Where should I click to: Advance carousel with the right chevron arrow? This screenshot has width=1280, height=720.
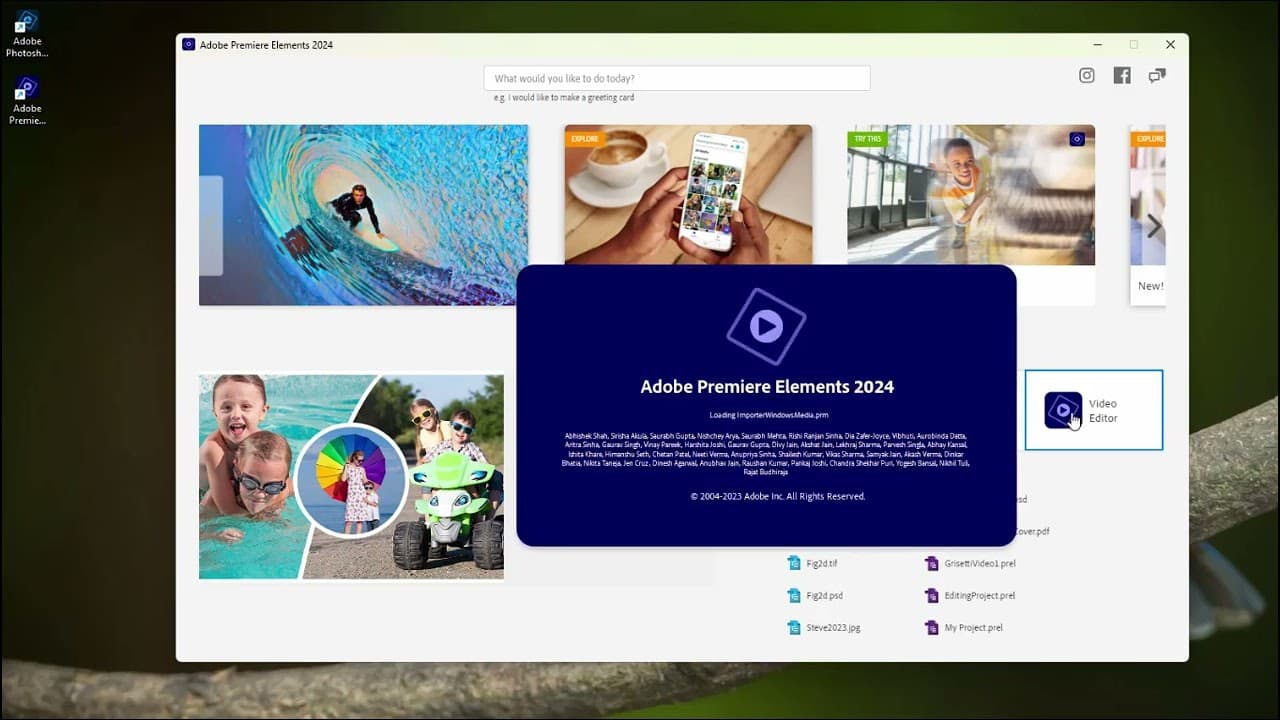click(x=1154, y=227)
